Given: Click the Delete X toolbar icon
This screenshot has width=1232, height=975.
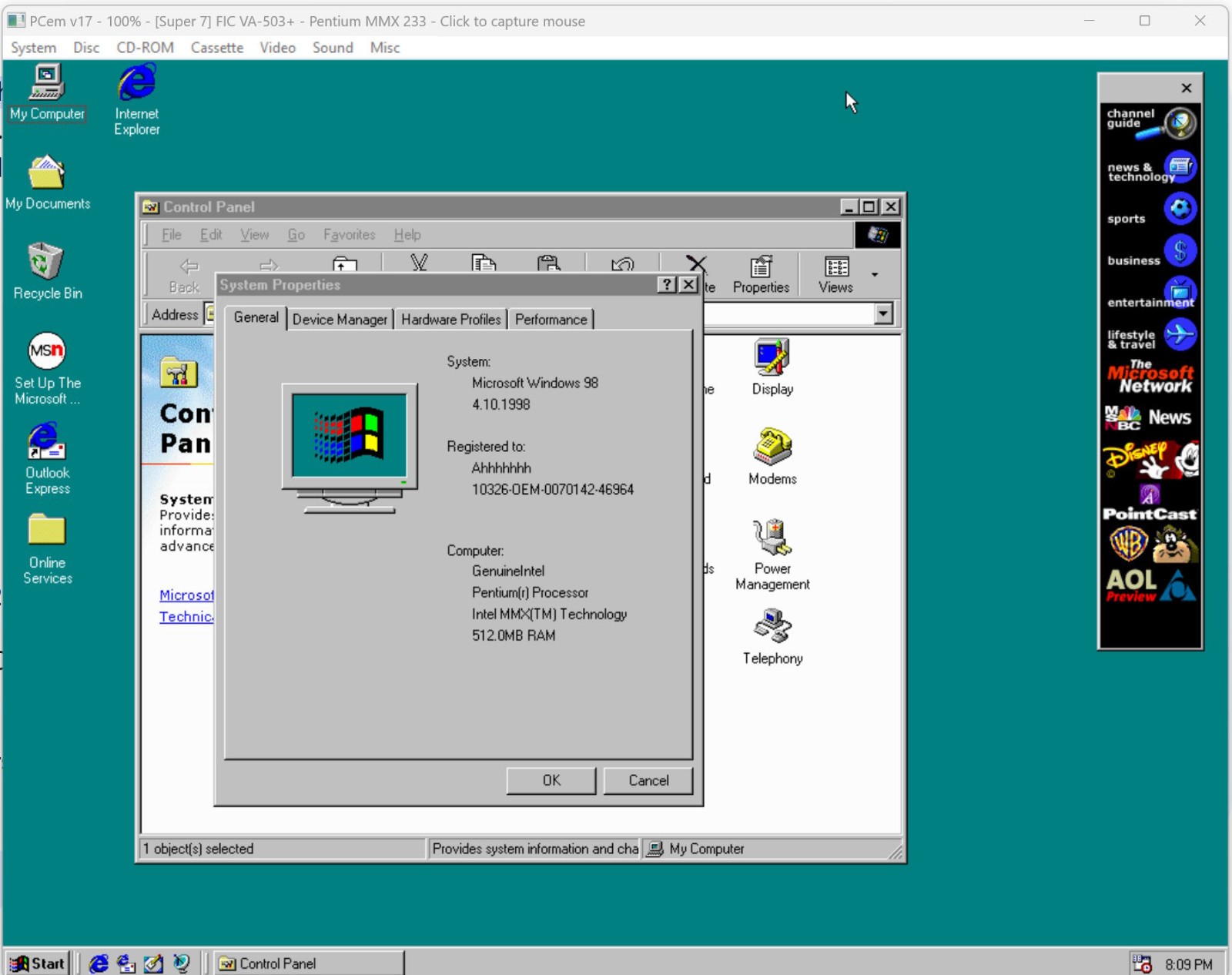Looking at the screenshot, I should coord(697,266).
